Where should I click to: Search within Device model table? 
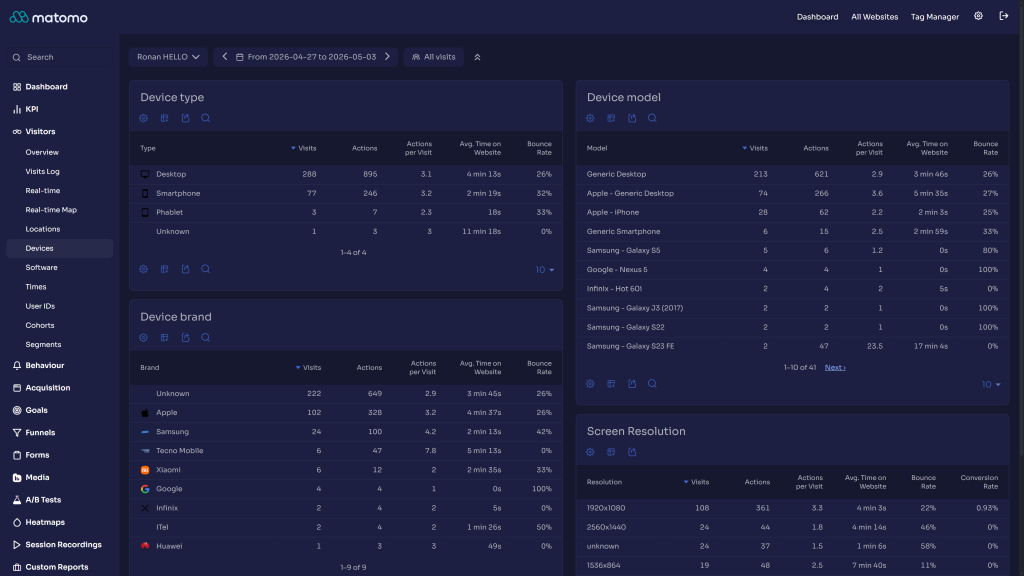tap(652, 118)
